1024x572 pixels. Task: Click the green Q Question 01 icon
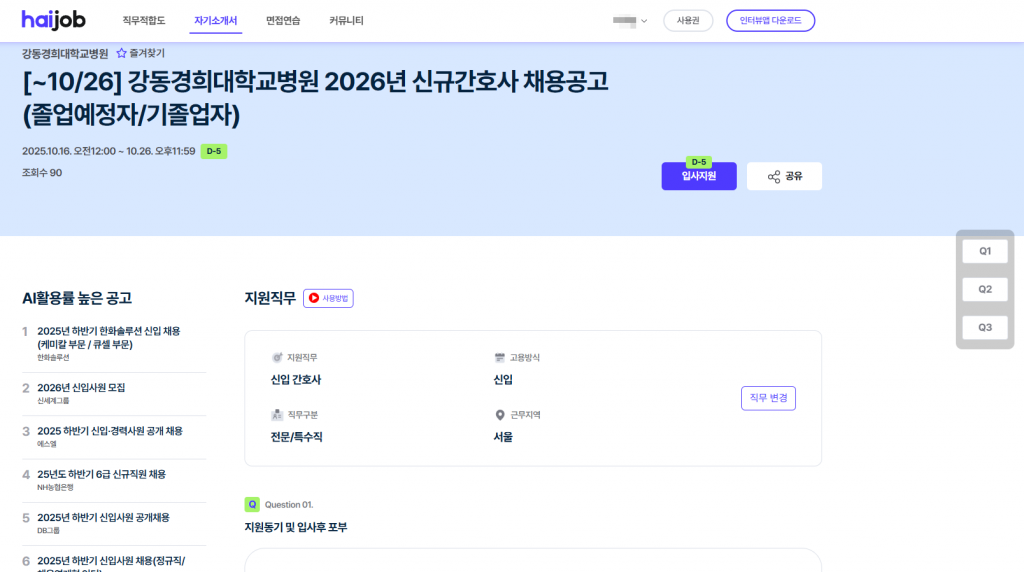click(x=252, y=504)
